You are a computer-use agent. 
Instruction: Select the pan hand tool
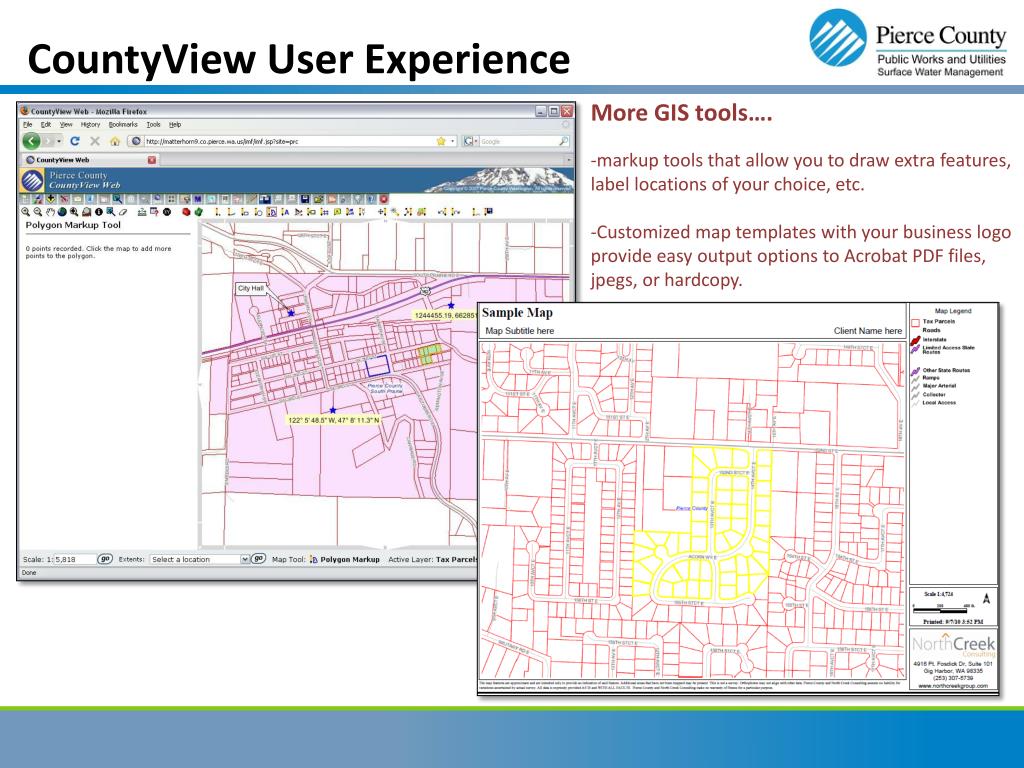click(50, 212)
